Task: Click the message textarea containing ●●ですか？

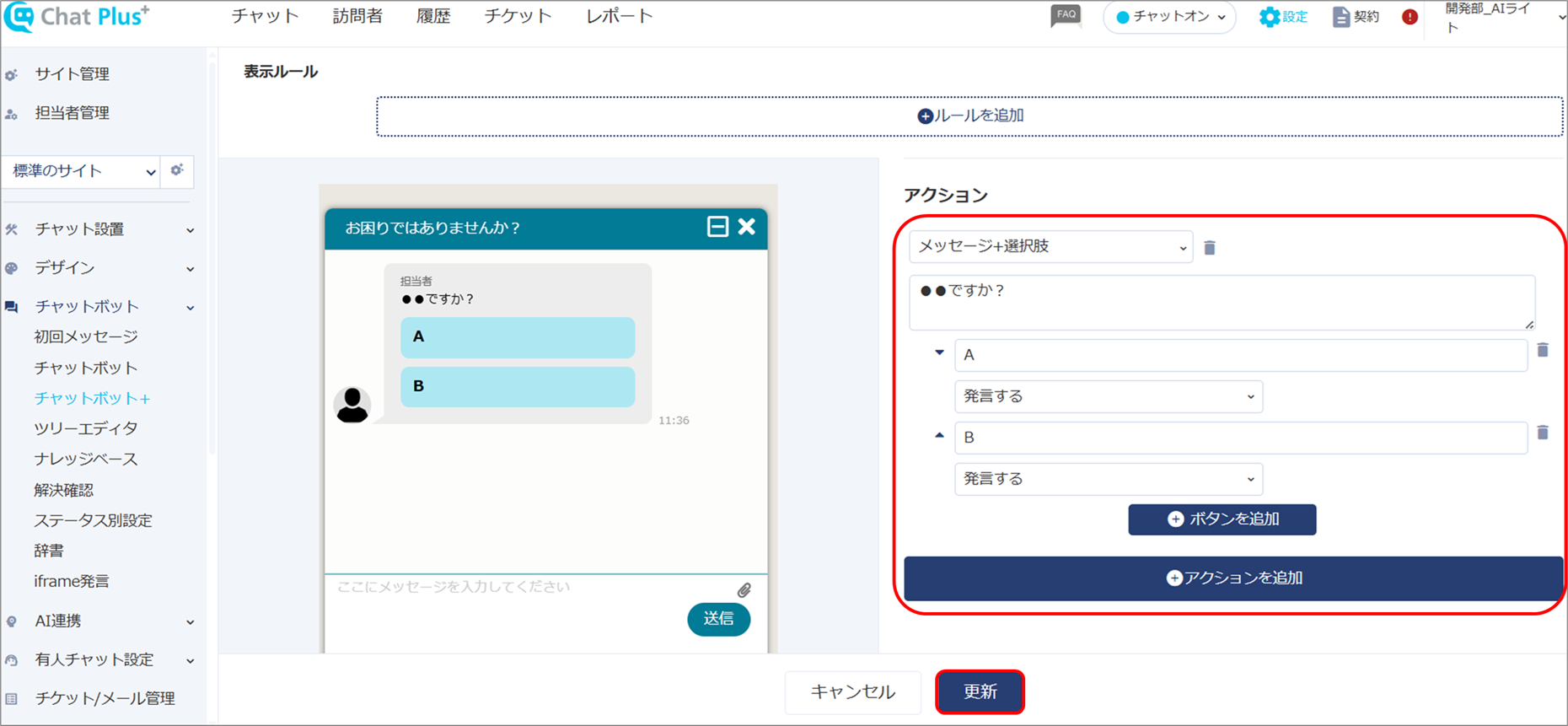Action: [1222, 302]
